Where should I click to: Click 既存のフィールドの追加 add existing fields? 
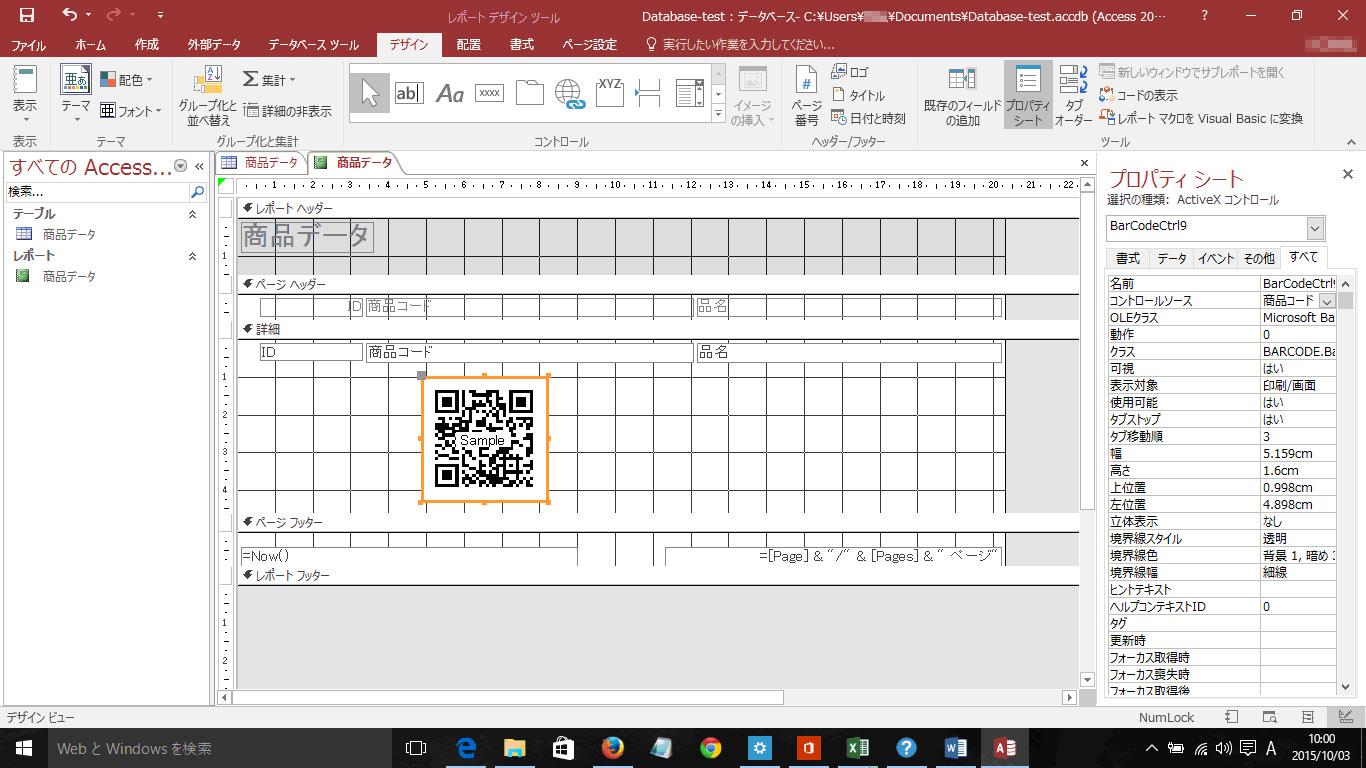(961, 96)
